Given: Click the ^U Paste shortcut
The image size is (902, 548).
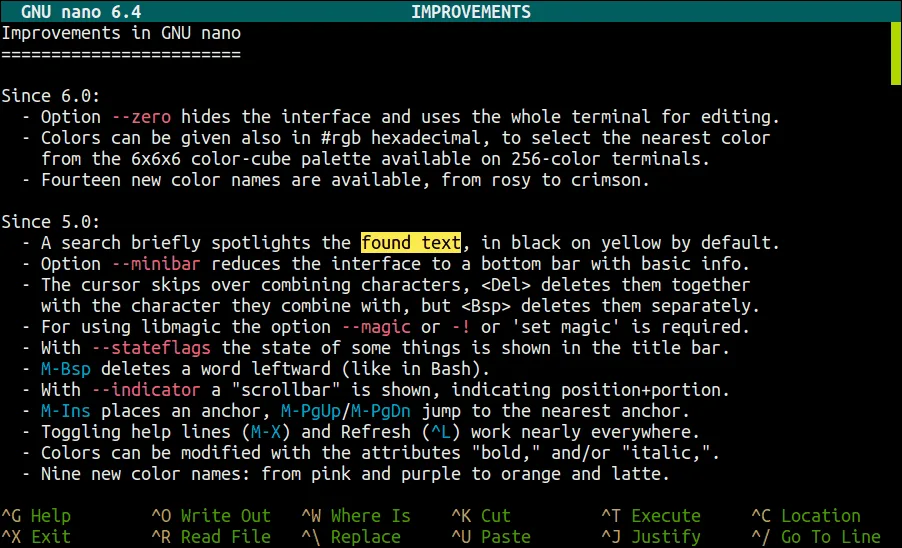Looking at the screenshot, I should tap(491, 536).
